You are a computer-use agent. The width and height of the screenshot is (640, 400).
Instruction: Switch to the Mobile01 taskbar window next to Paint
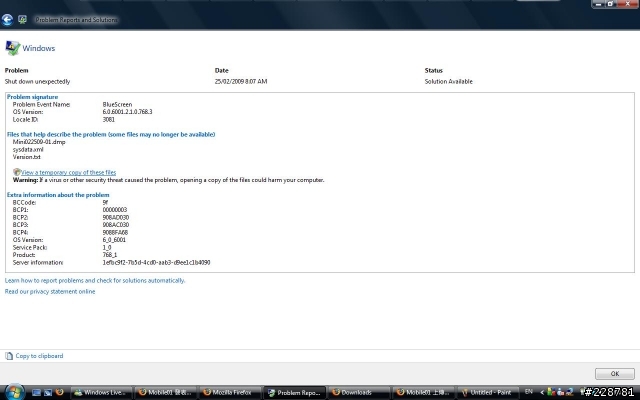(x=424, y=392)
